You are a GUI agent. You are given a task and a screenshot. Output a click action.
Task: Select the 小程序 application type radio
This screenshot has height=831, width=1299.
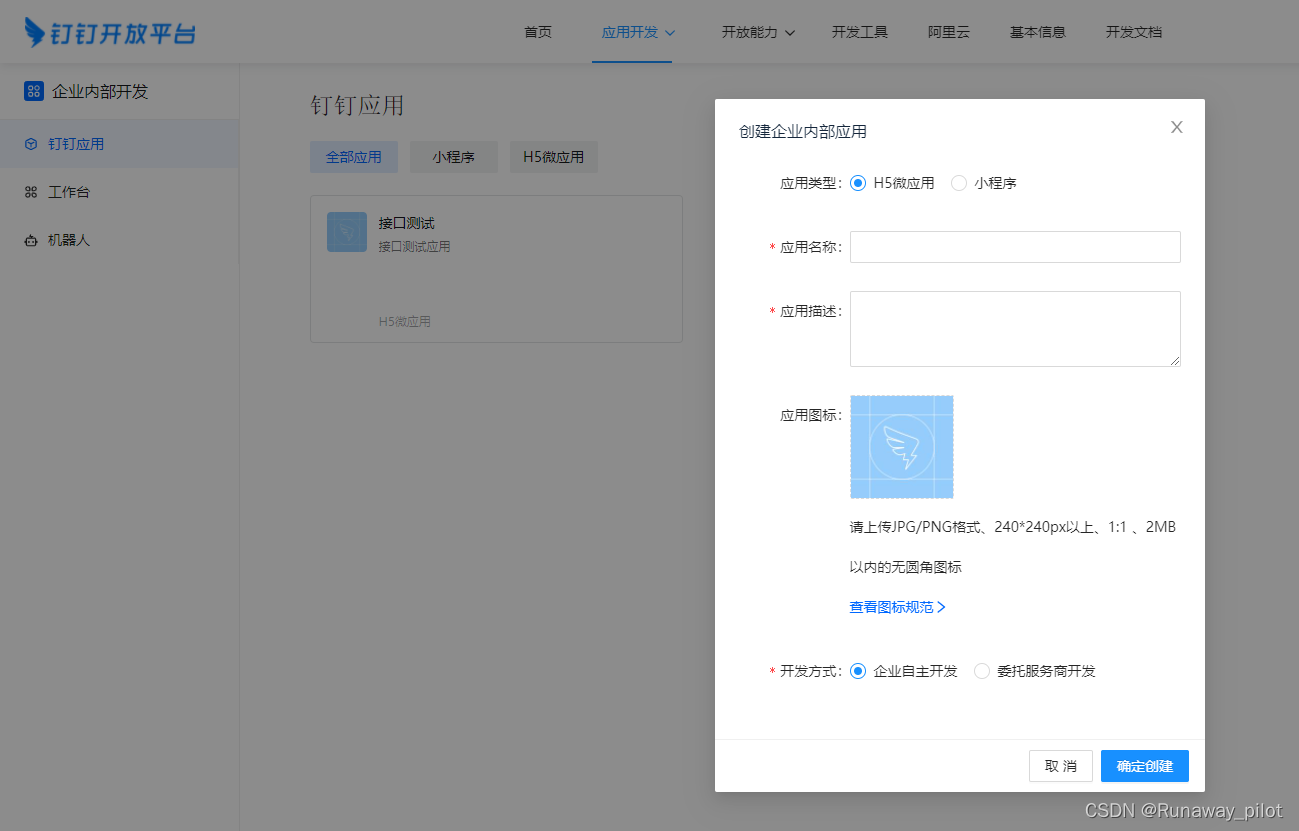click(x=959, y=183)
